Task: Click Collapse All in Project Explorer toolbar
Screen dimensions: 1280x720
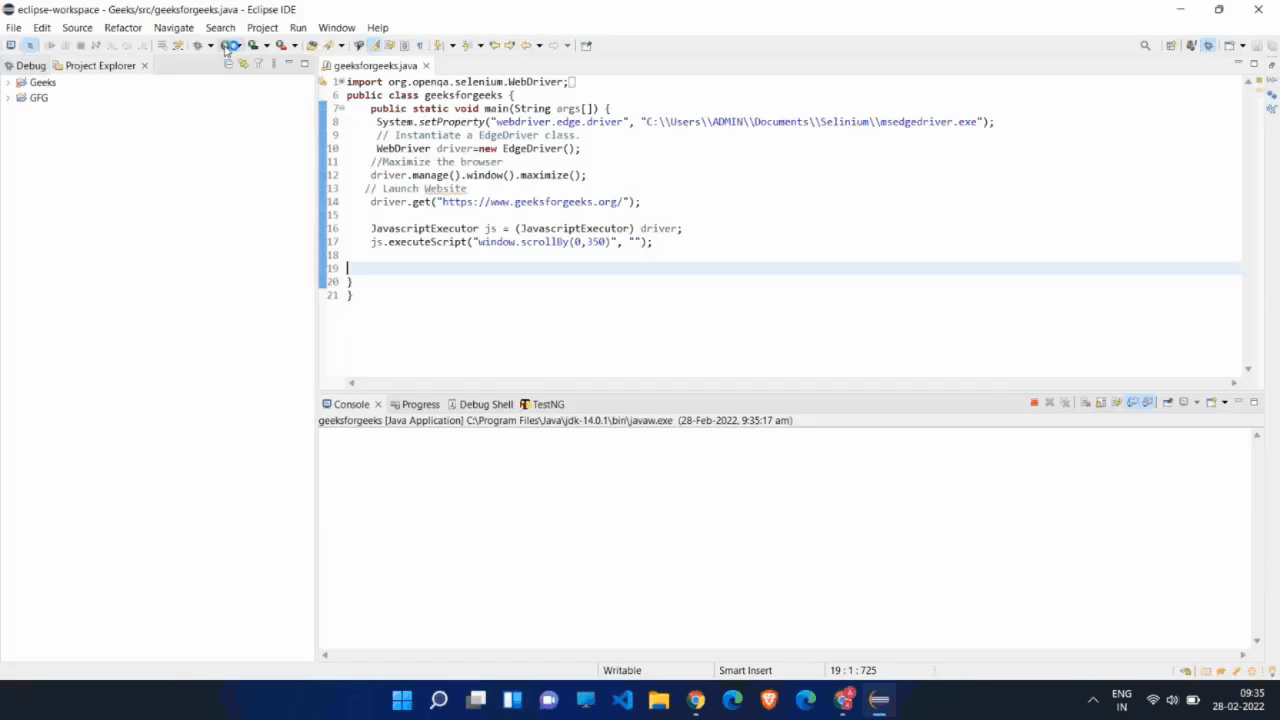Action: 228,63
